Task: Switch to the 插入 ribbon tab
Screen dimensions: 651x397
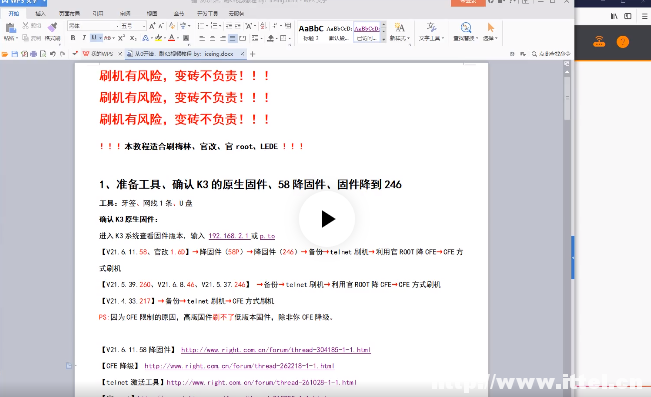Action: 40,13
